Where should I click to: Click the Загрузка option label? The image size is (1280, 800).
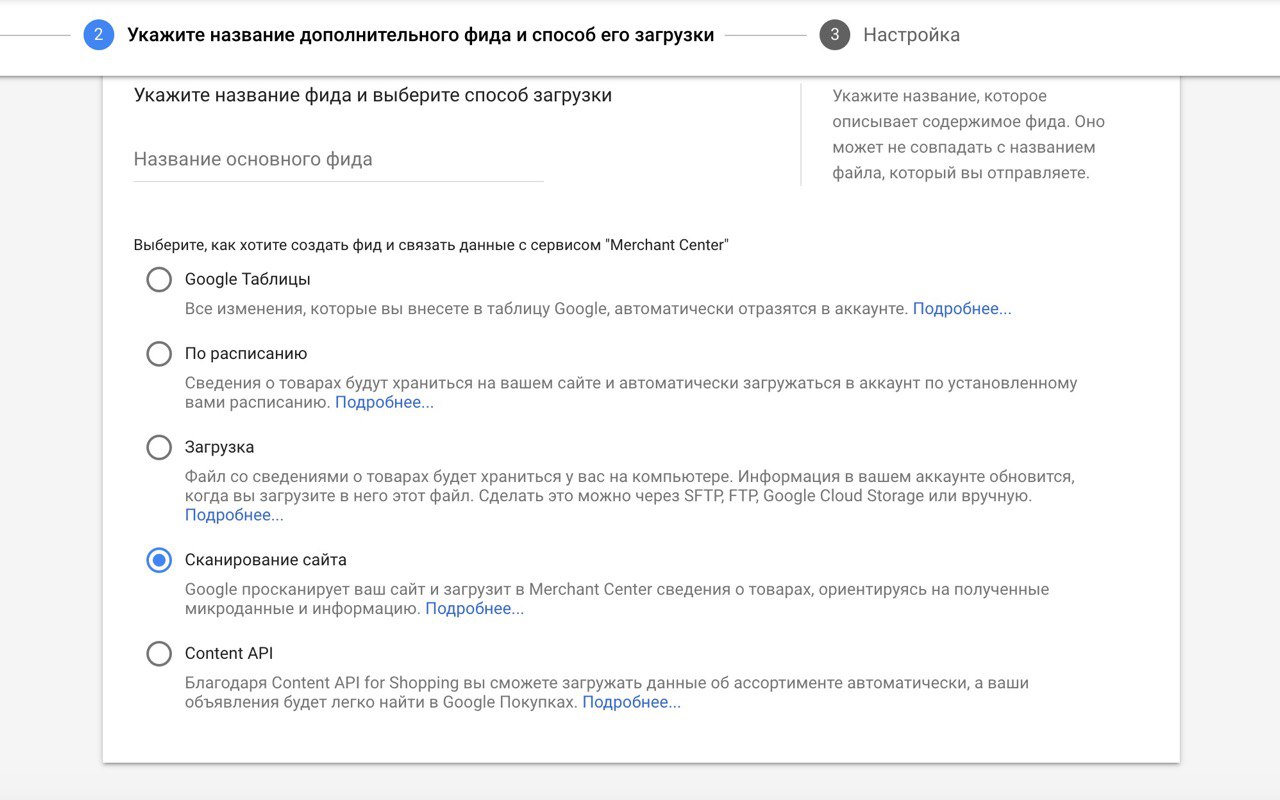point(220,447)
